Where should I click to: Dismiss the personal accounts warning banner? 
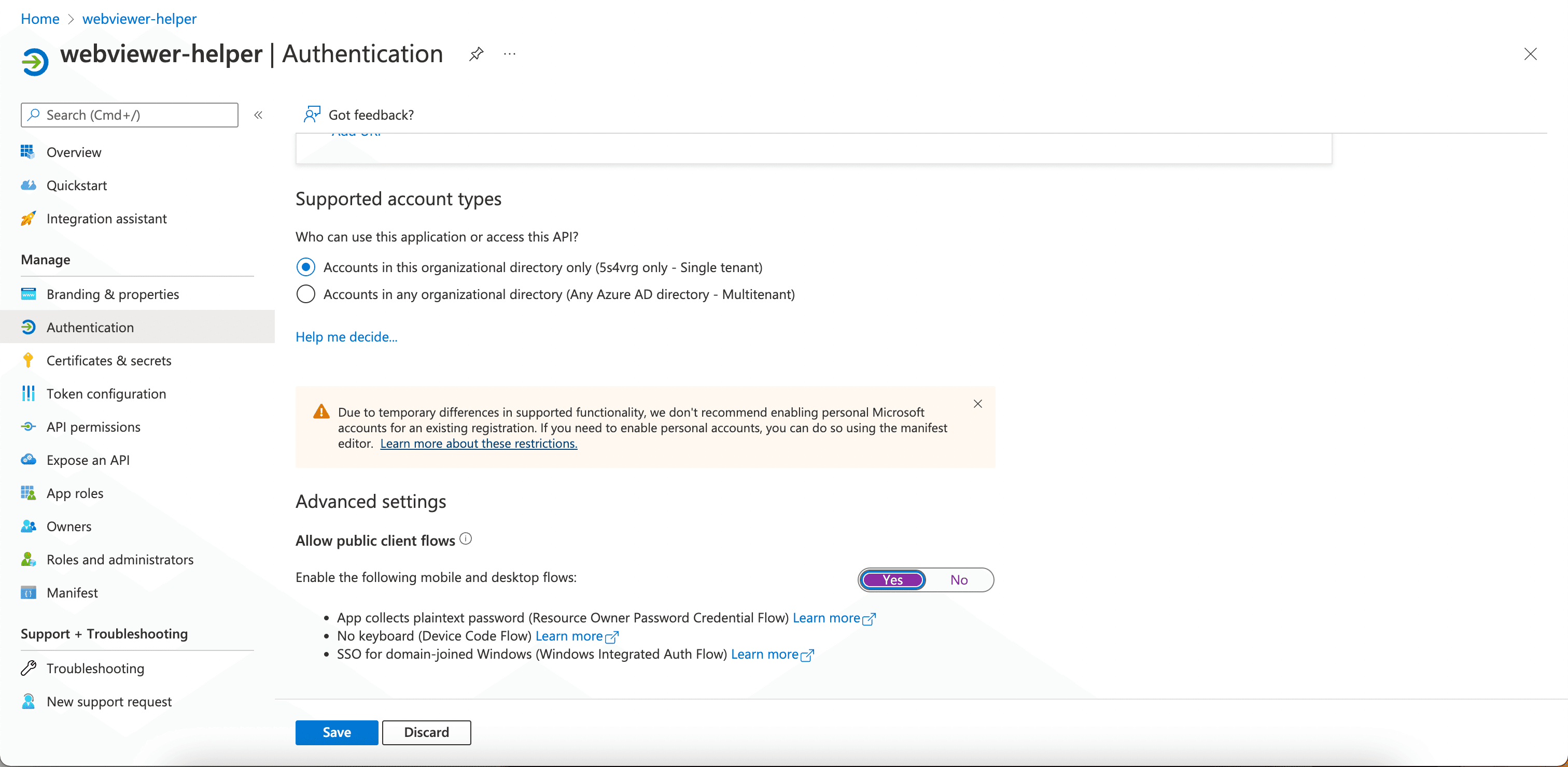coord(977,404)
